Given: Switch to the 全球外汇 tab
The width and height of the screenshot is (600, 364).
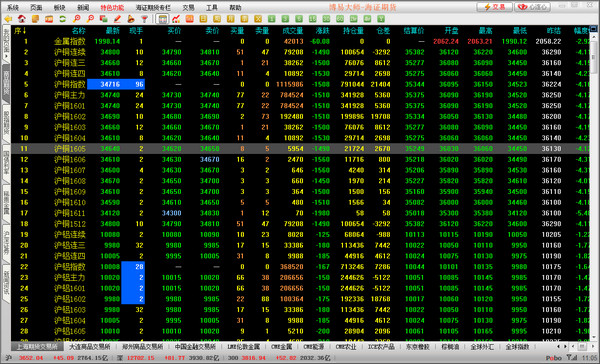Looking at the screenshot, I should 482,347.
